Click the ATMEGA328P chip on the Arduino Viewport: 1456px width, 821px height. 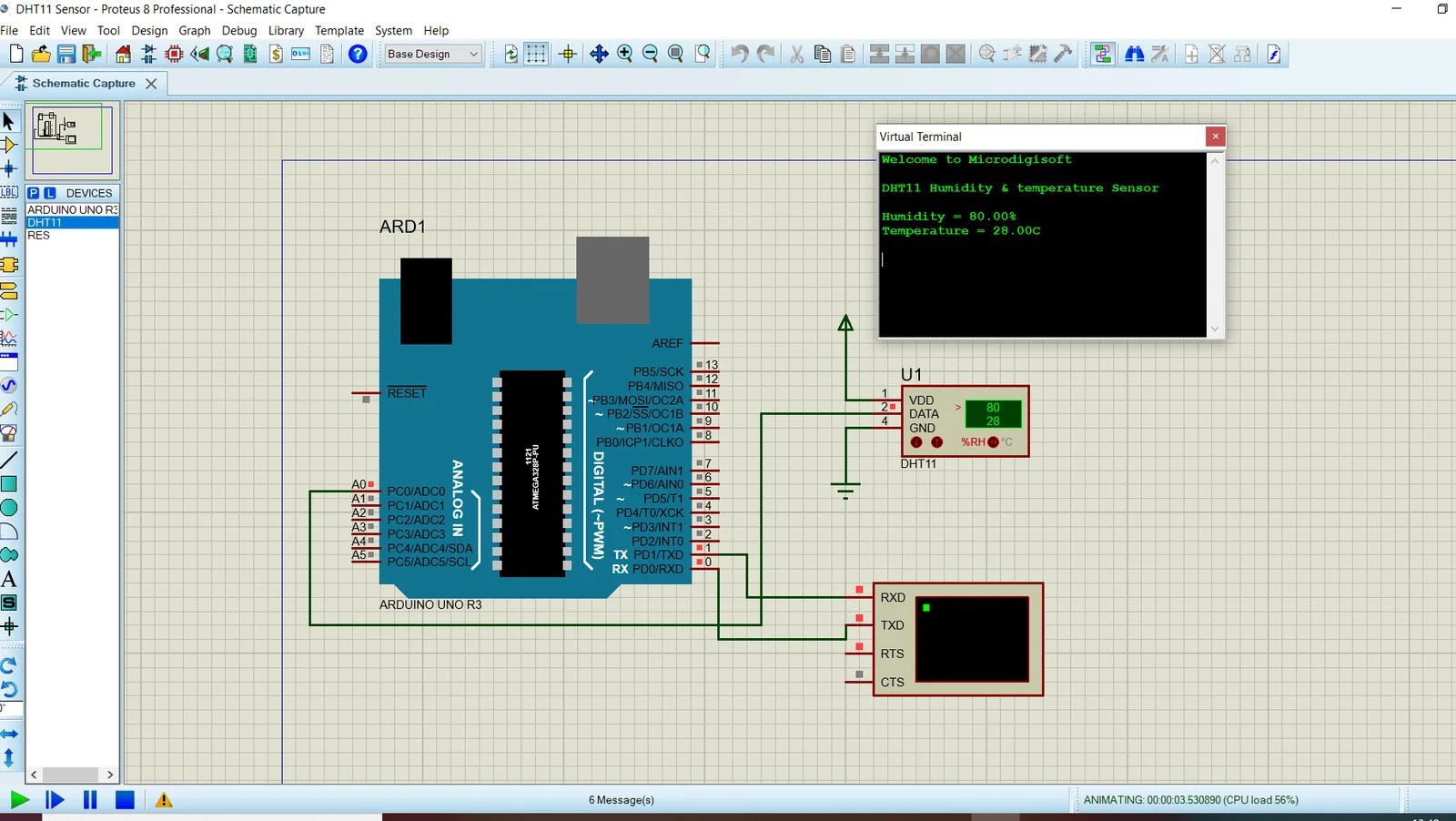532,473
